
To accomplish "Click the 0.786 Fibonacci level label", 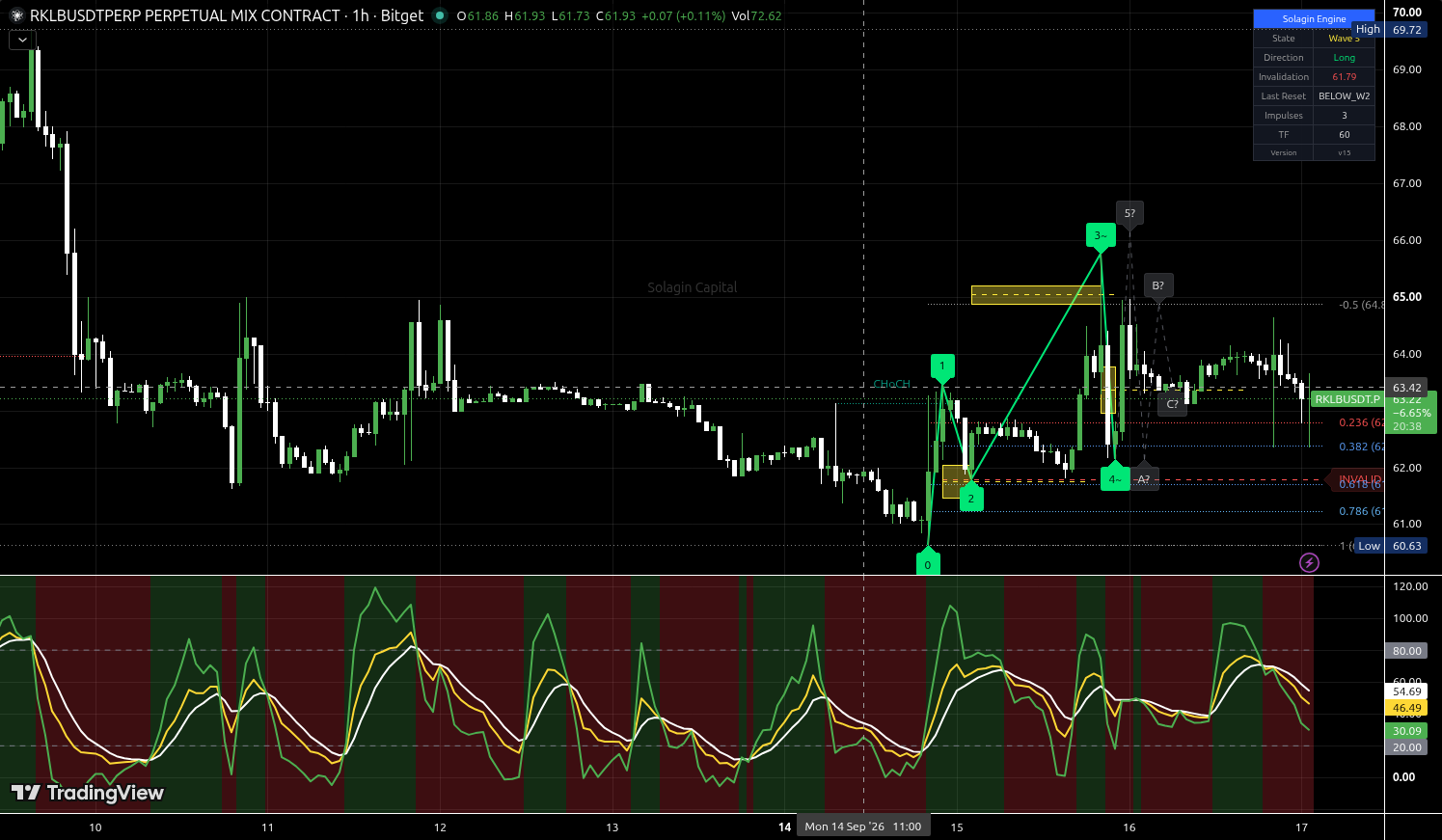I will point(1361,511).
